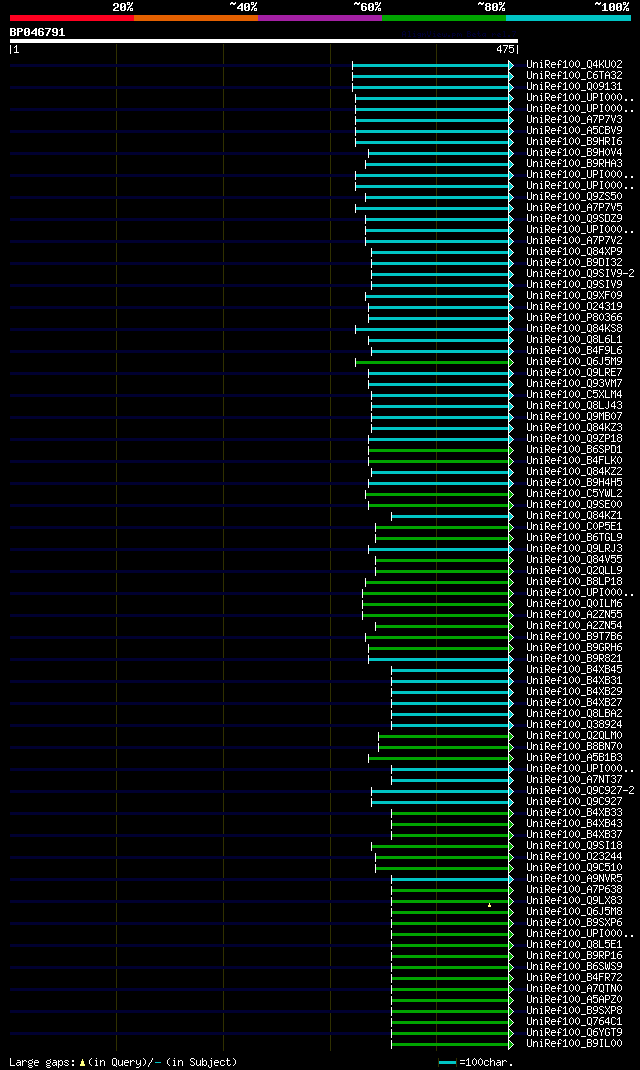Select UniRef100_A5B1B3 label
Viewport: 640px width, 1070px height.
click(x=574, y=757)
